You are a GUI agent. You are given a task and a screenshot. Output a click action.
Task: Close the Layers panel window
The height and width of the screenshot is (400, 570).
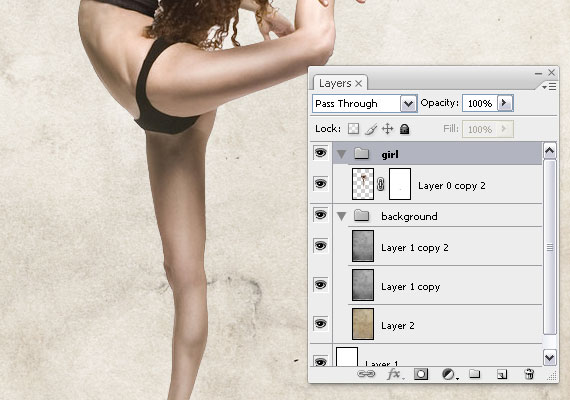pos(551,72)
